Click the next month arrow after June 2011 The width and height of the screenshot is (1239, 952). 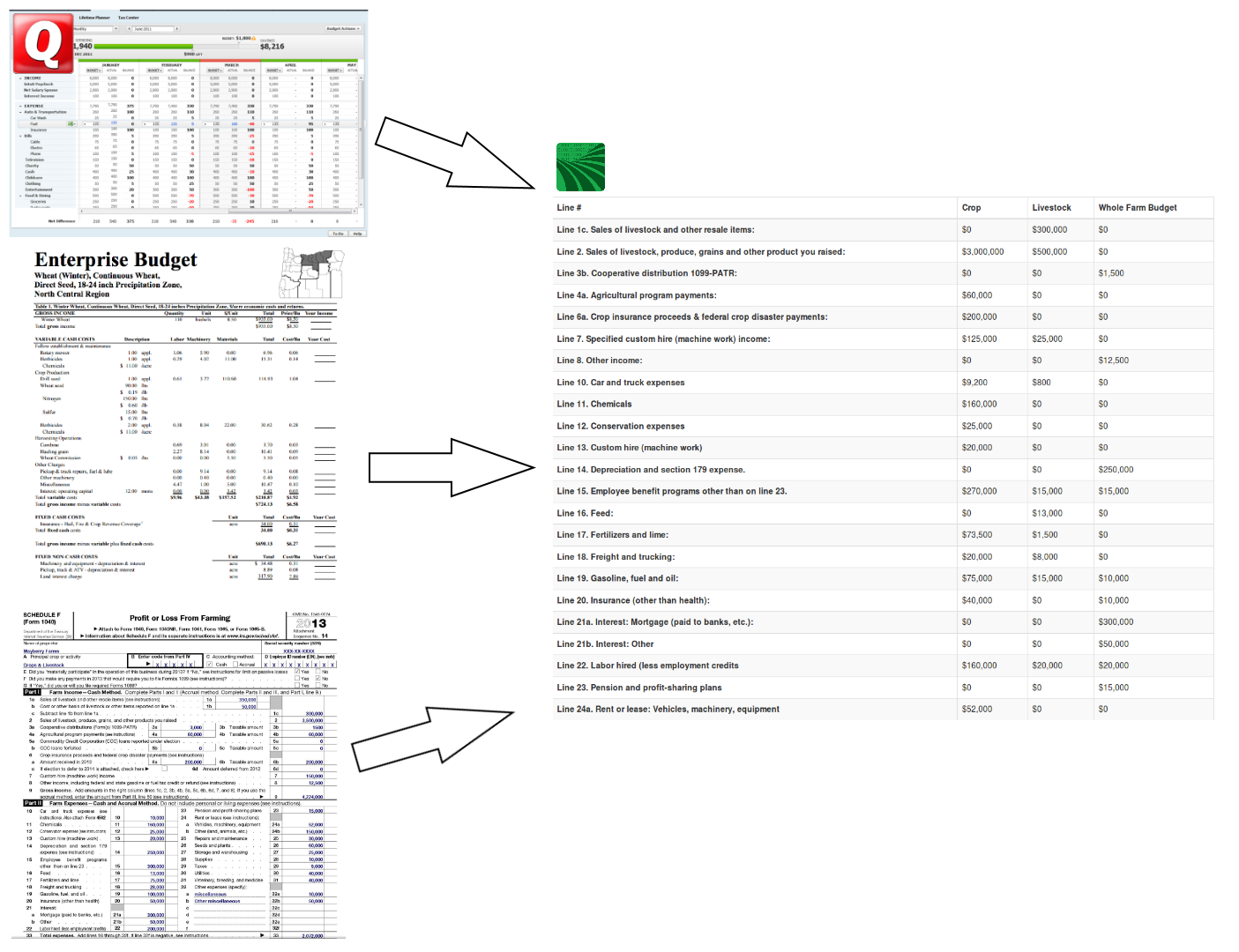coord(176,29)
